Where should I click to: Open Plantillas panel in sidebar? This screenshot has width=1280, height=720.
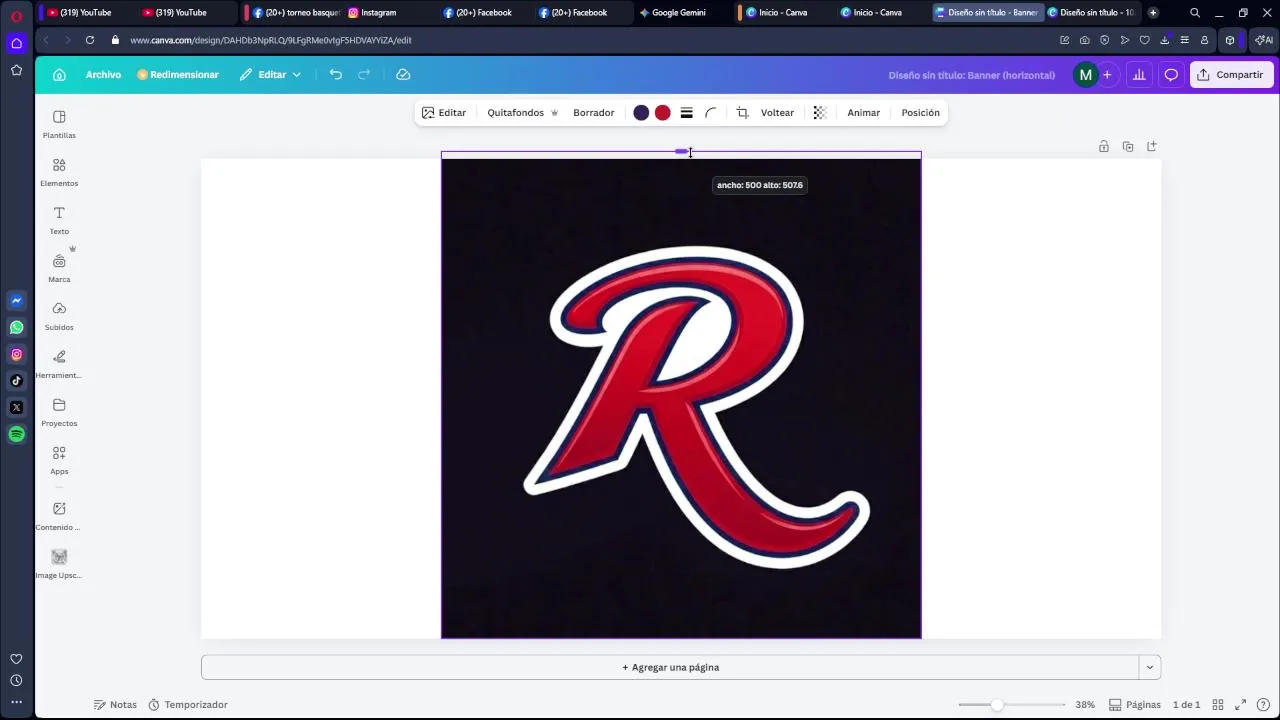[59, 124]
